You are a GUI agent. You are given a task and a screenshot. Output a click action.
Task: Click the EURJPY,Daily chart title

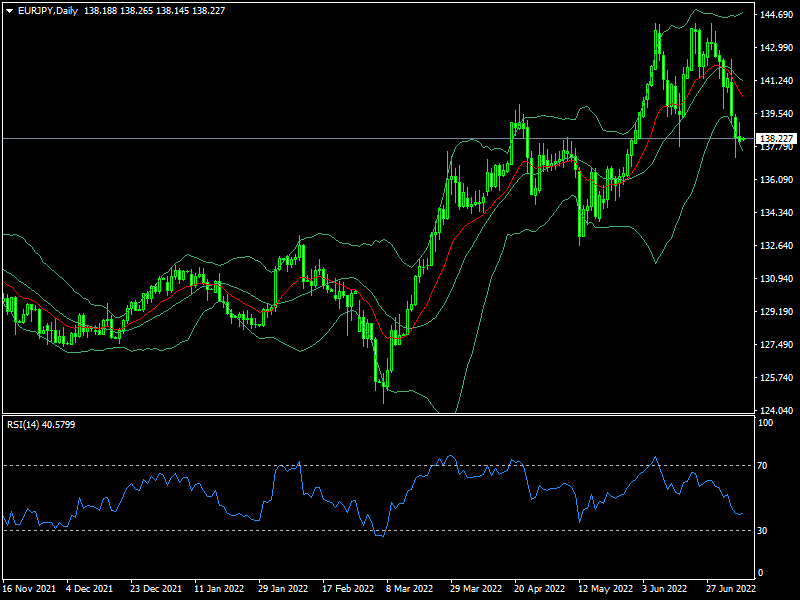coord(48,11)
